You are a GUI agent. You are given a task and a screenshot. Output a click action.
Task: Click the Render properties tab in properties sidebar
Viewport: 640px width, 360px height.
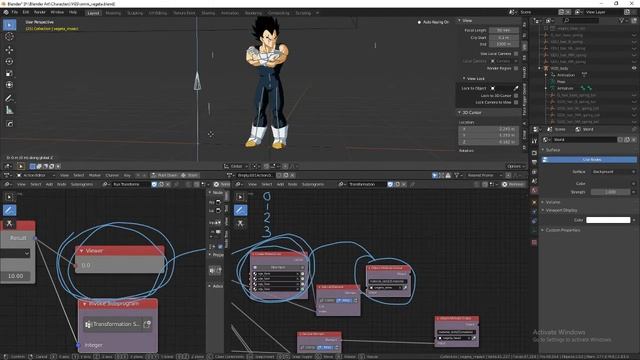pos(534,153)
